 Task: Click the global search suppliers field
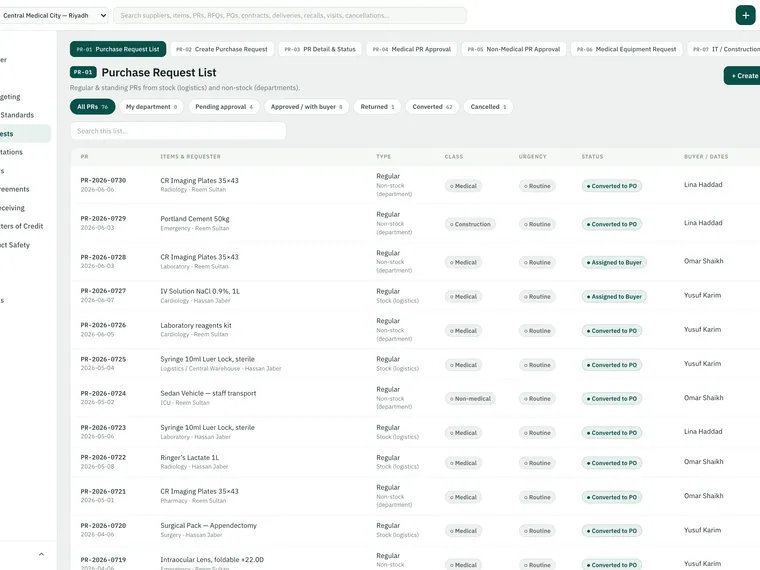(290, 16)
